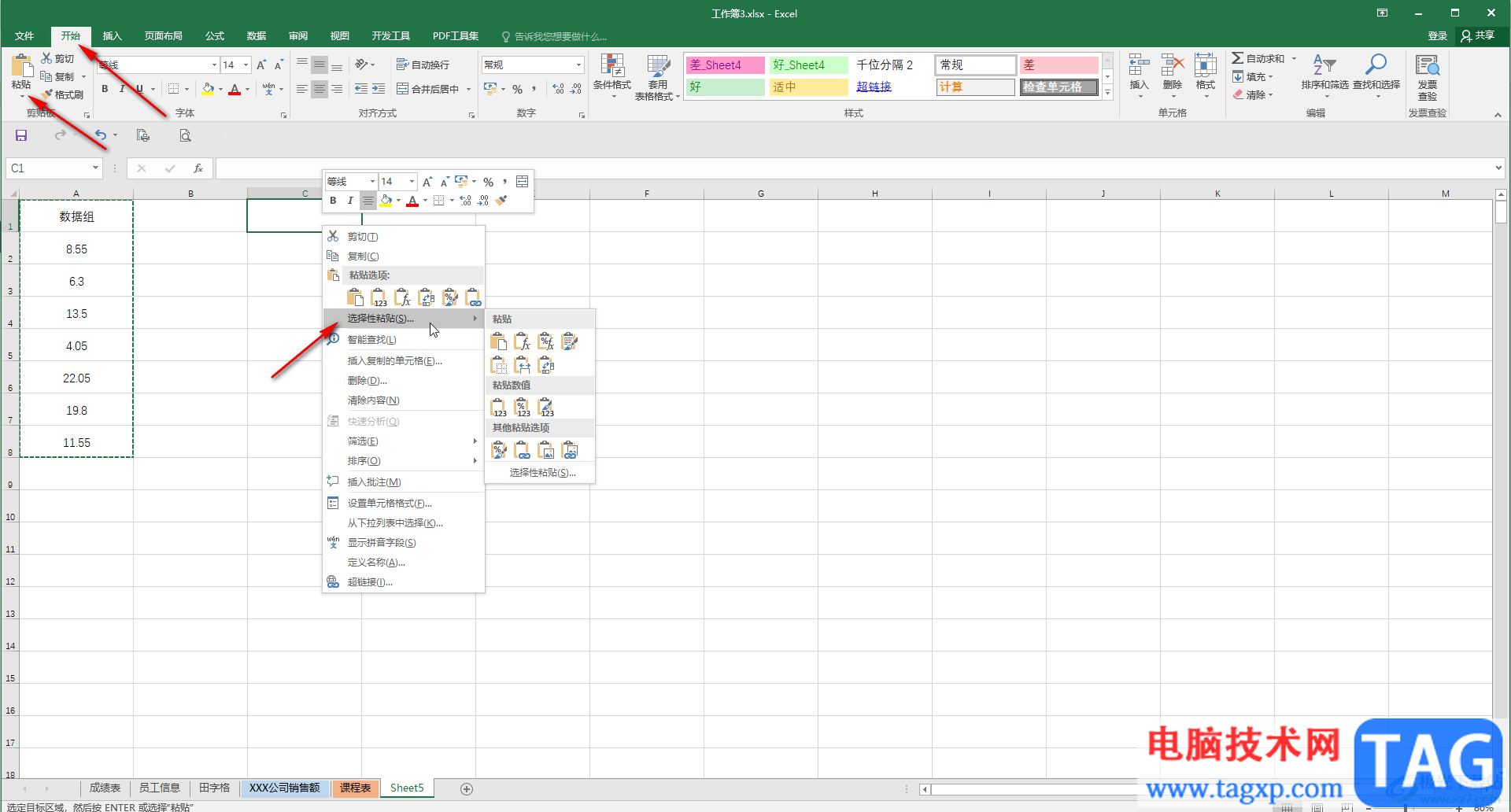This screenshot has width=1511, height=812.
Task: Click 选择性粘贴(S)... at the bottom of the submenu
Action: click(542, 473)
